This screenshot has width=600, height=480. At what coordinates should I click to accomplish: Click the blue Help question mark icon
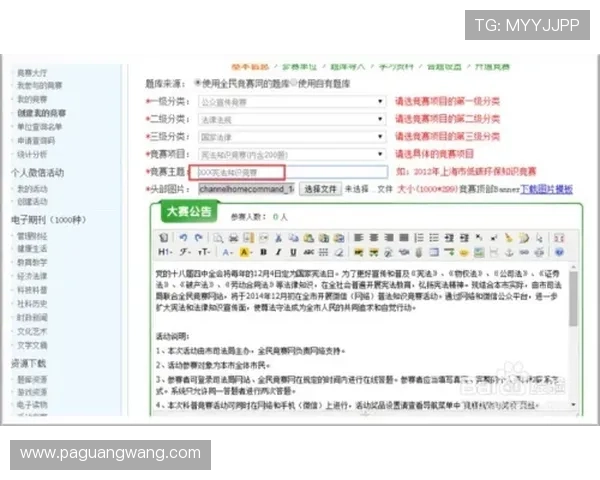559,252
